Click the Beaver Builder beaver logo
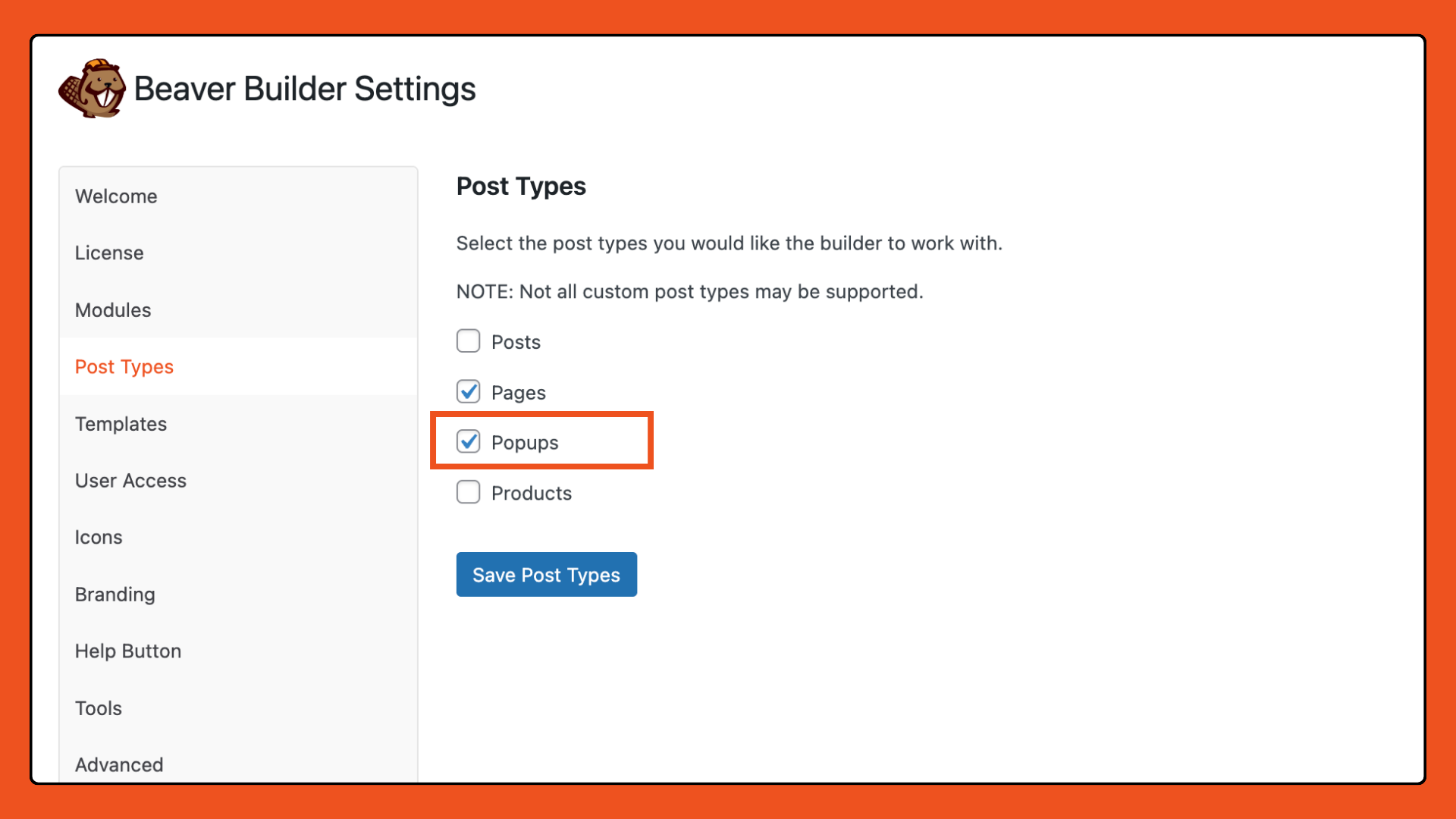The width and height of the screenshot is (1456, 819). tap(92, 89)
